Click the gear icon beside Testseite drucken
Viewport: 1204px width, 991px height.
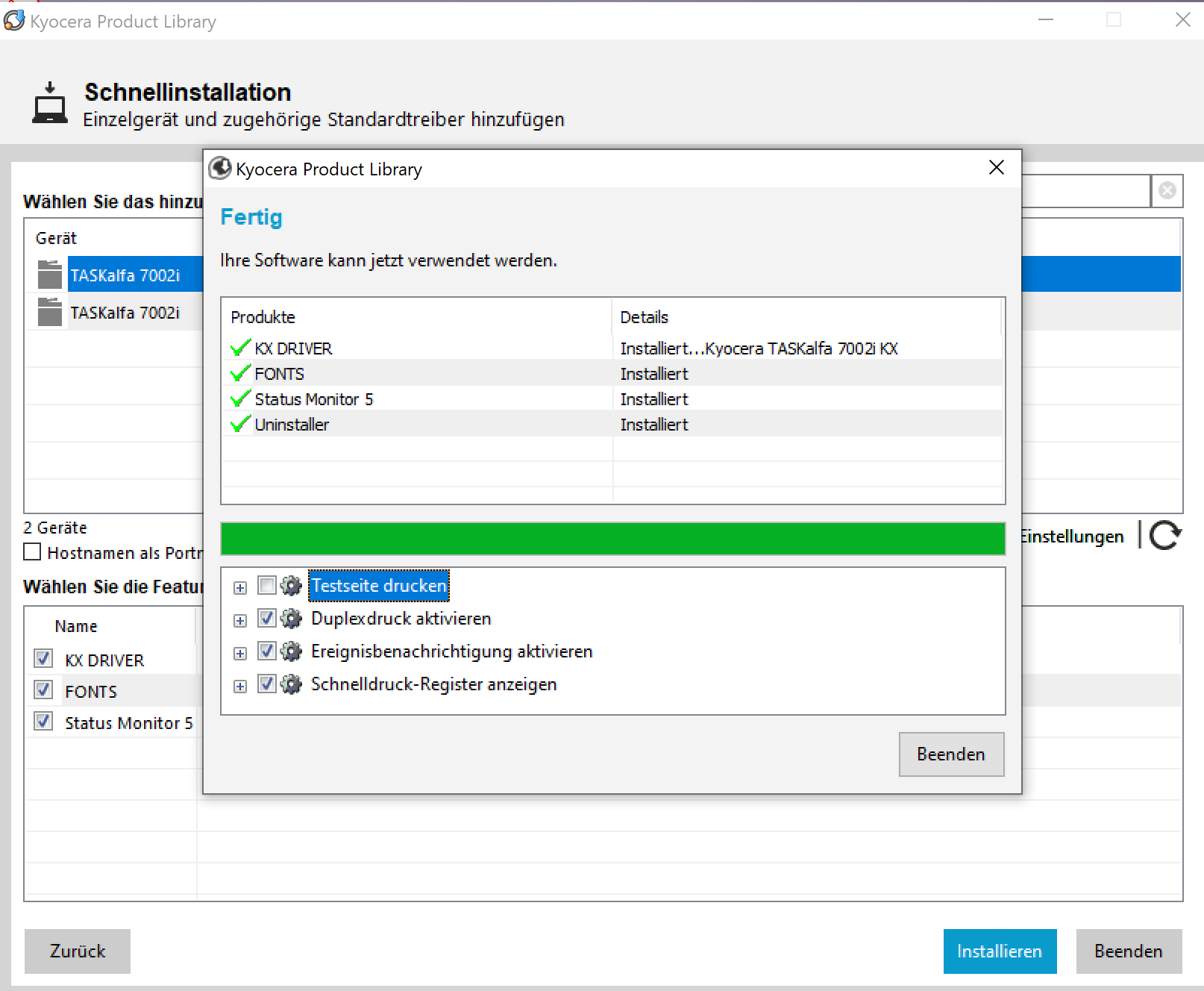(291, 586)
